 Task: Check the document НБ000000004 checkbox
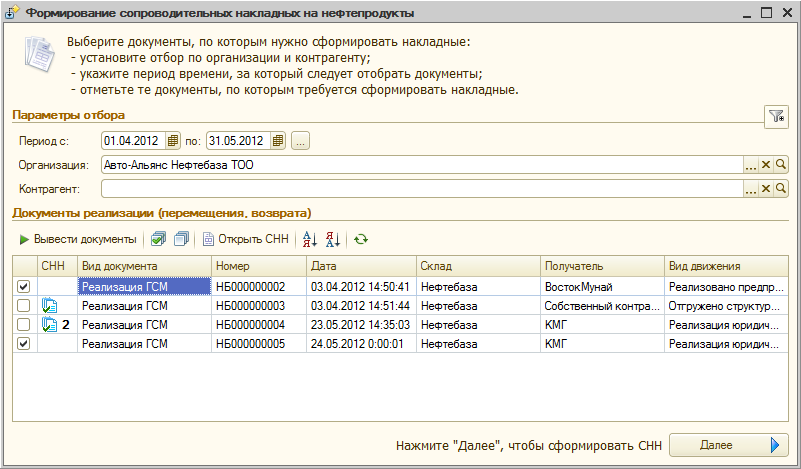tap(24, 325)
